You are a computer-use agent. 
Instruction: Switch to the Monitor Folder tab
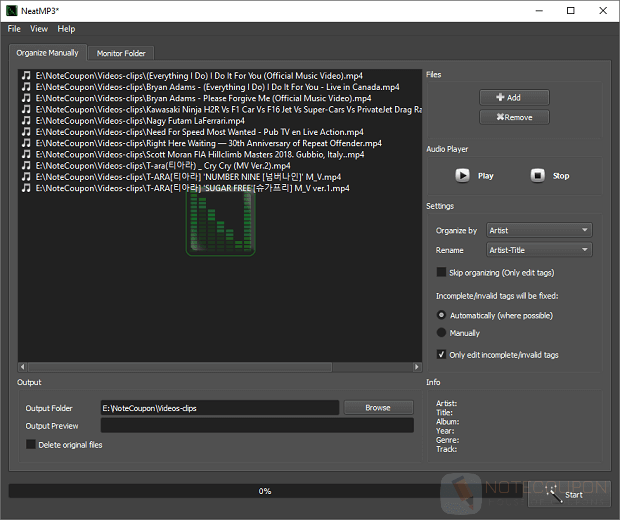pos(121,53)
